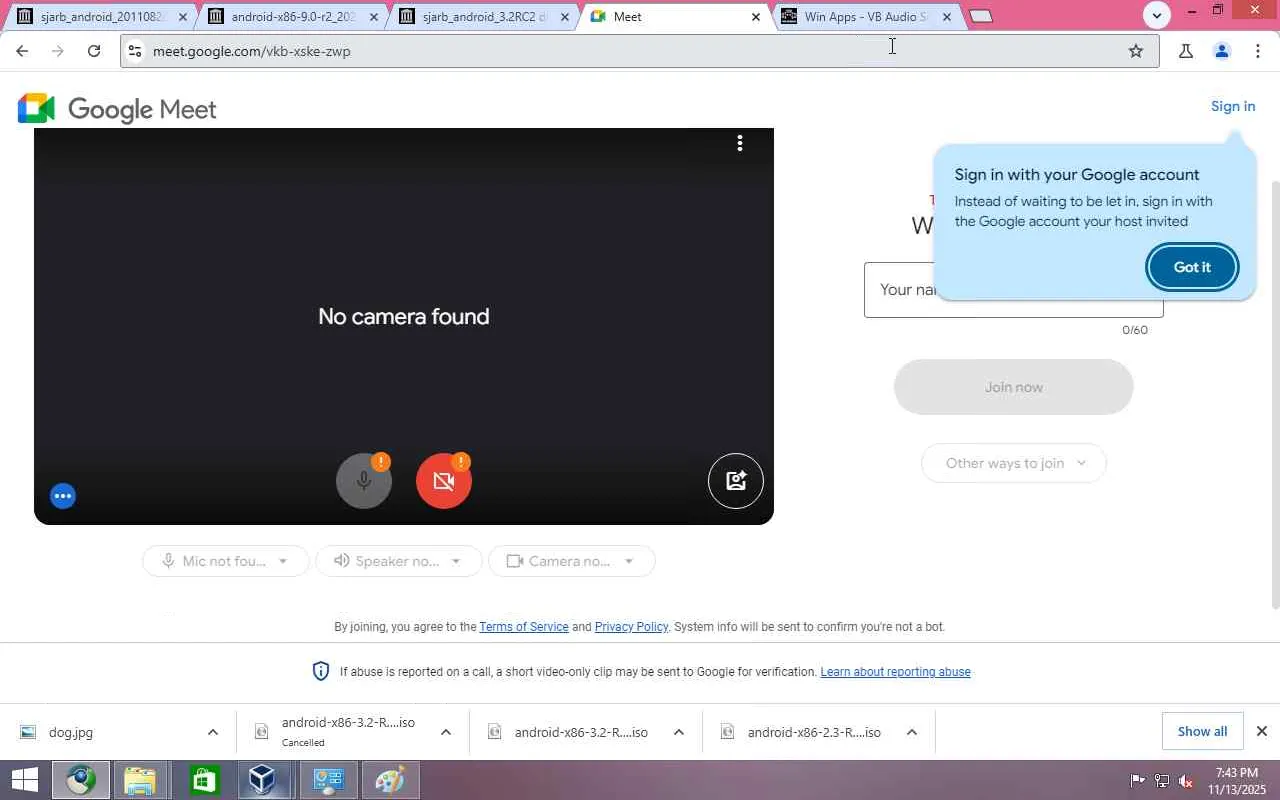Close the android-x86-9.0-r2 tab
Viewport: 1280px width, 800px height.
pyautogui.click(x=375, y=17)
